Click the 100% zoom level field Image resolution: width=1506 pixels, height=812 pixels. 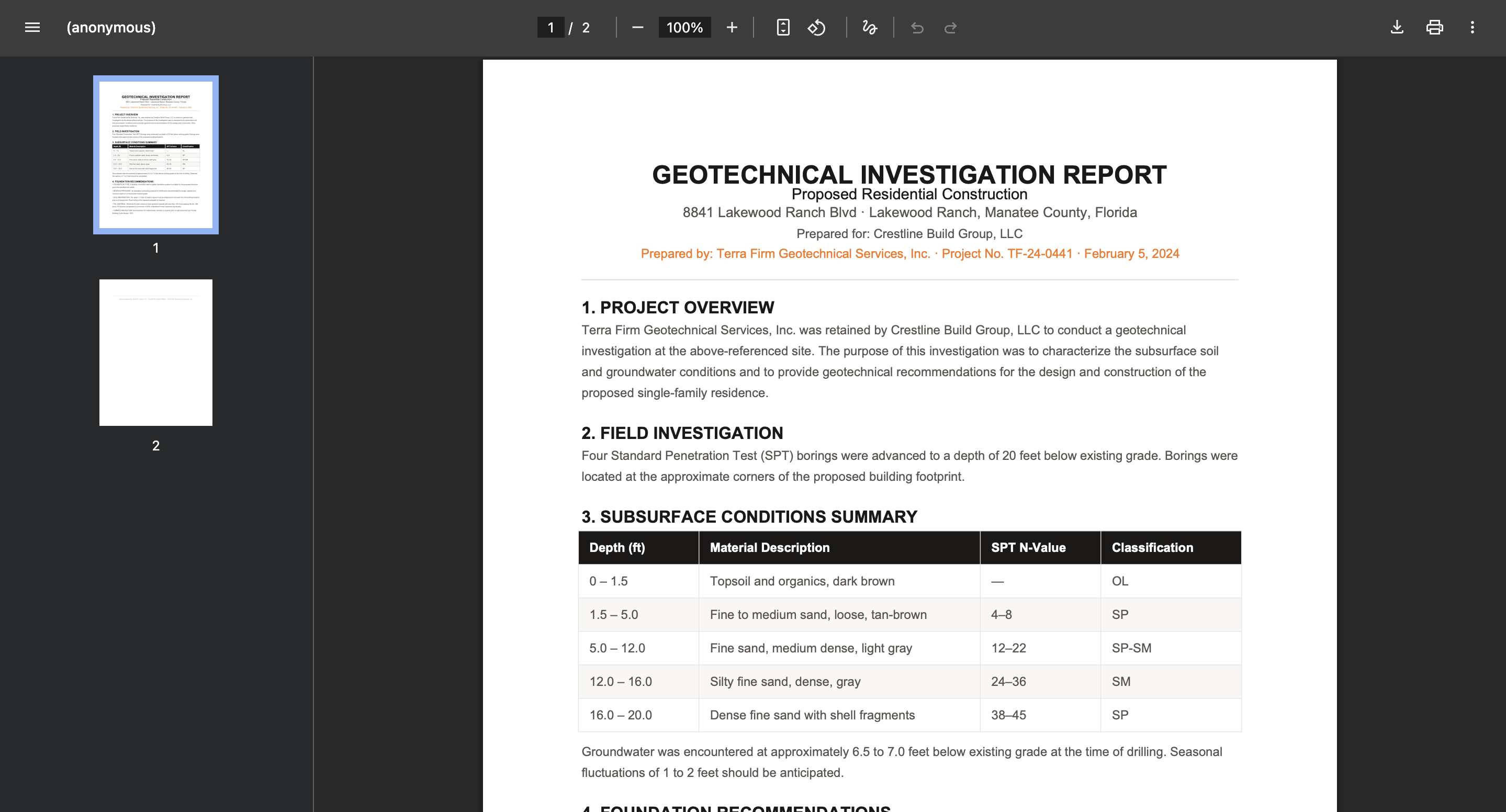(x=684, y=28)
